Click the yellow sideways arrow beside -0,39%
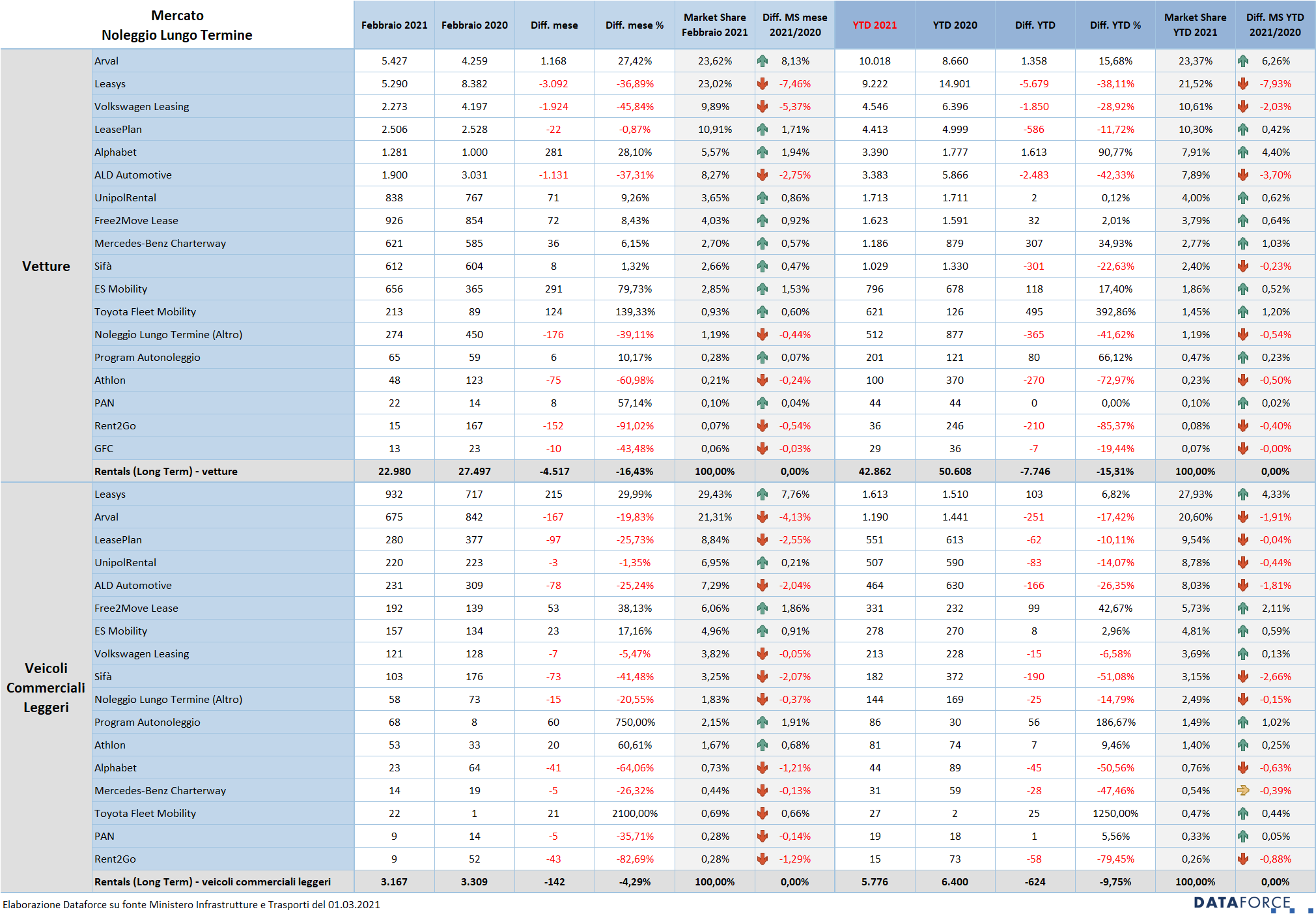The height and width of the screenshot is (916, 1316). coord(1243,790)
